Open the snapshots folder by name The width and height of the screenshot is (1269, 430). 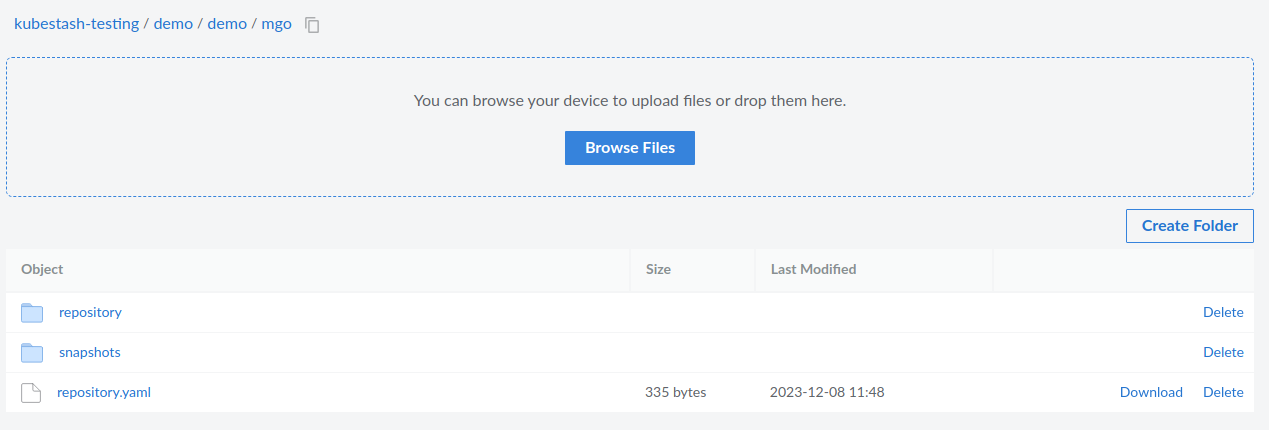pos(89,352)
